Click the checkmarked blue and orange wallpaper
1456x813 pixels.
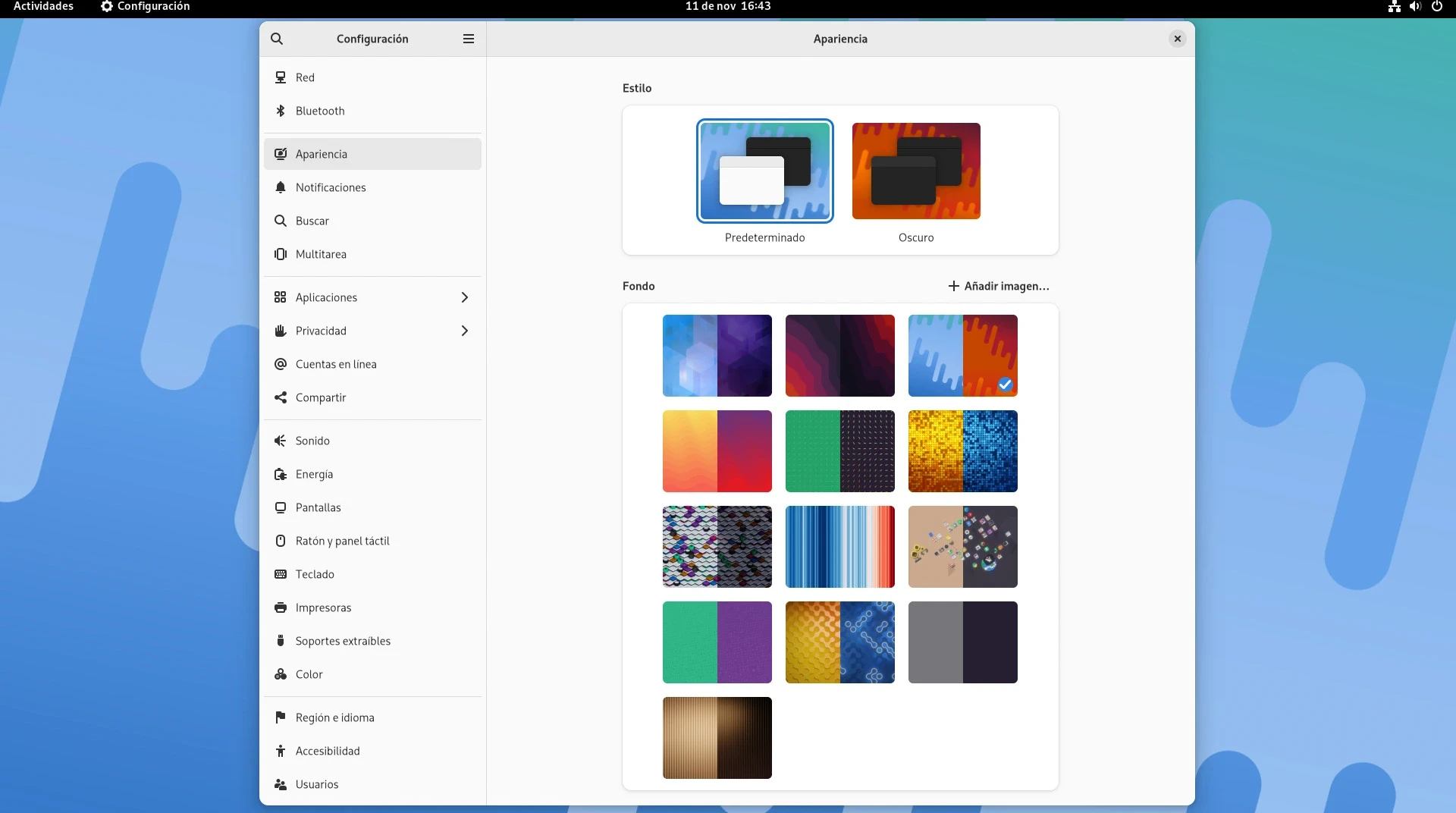point(962,356)
